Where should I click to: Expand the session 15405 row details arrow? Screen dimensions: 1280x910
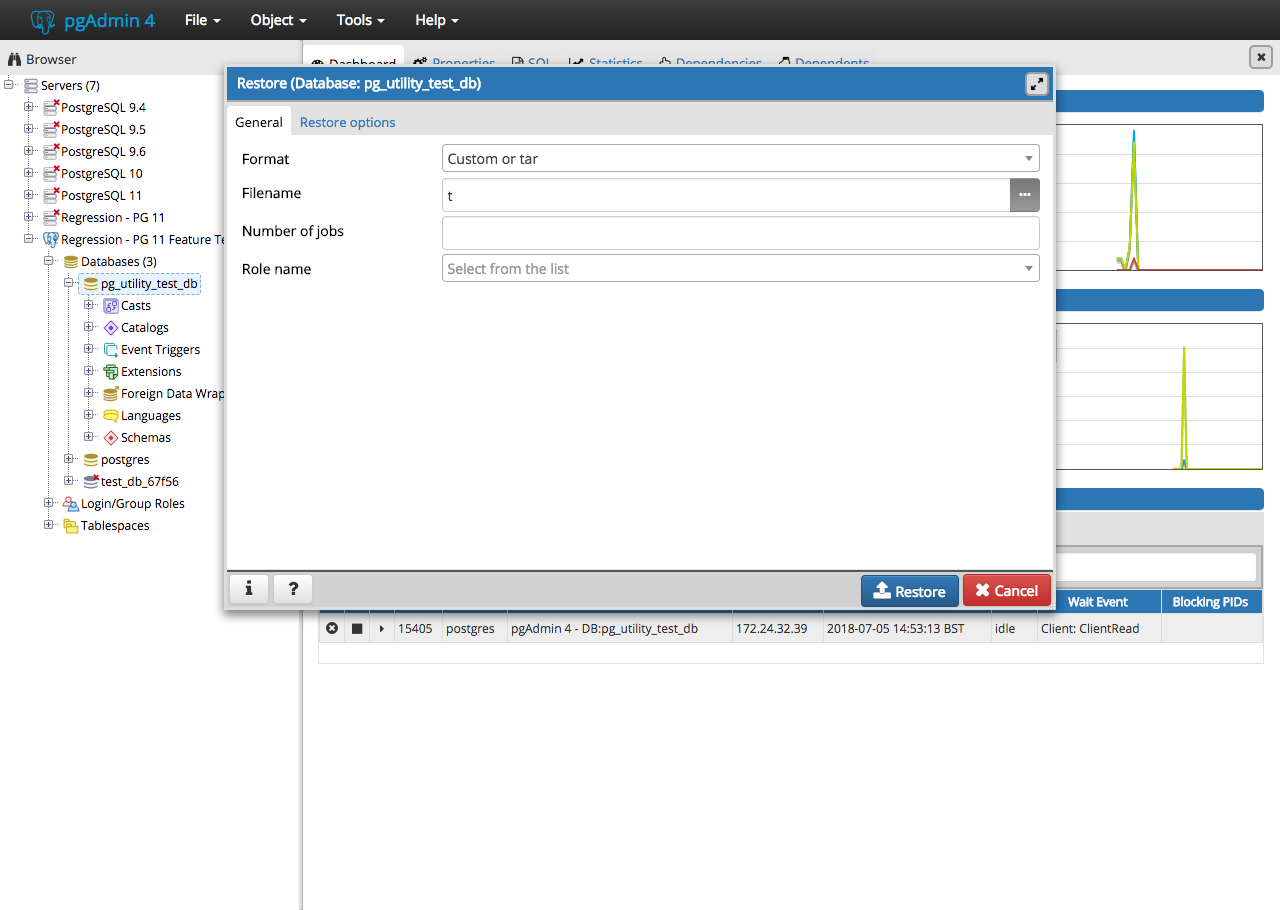(x=382, y=629)
